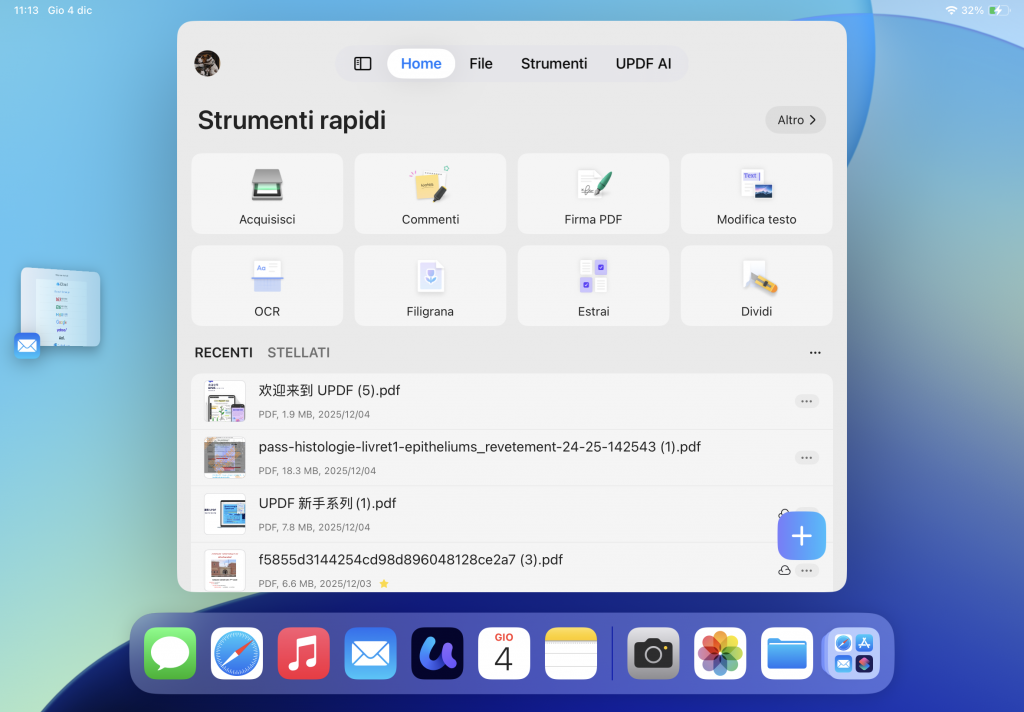Screen dimensions: 1024x712
Task: Switch to the Home tab
Action: [421, 63]
